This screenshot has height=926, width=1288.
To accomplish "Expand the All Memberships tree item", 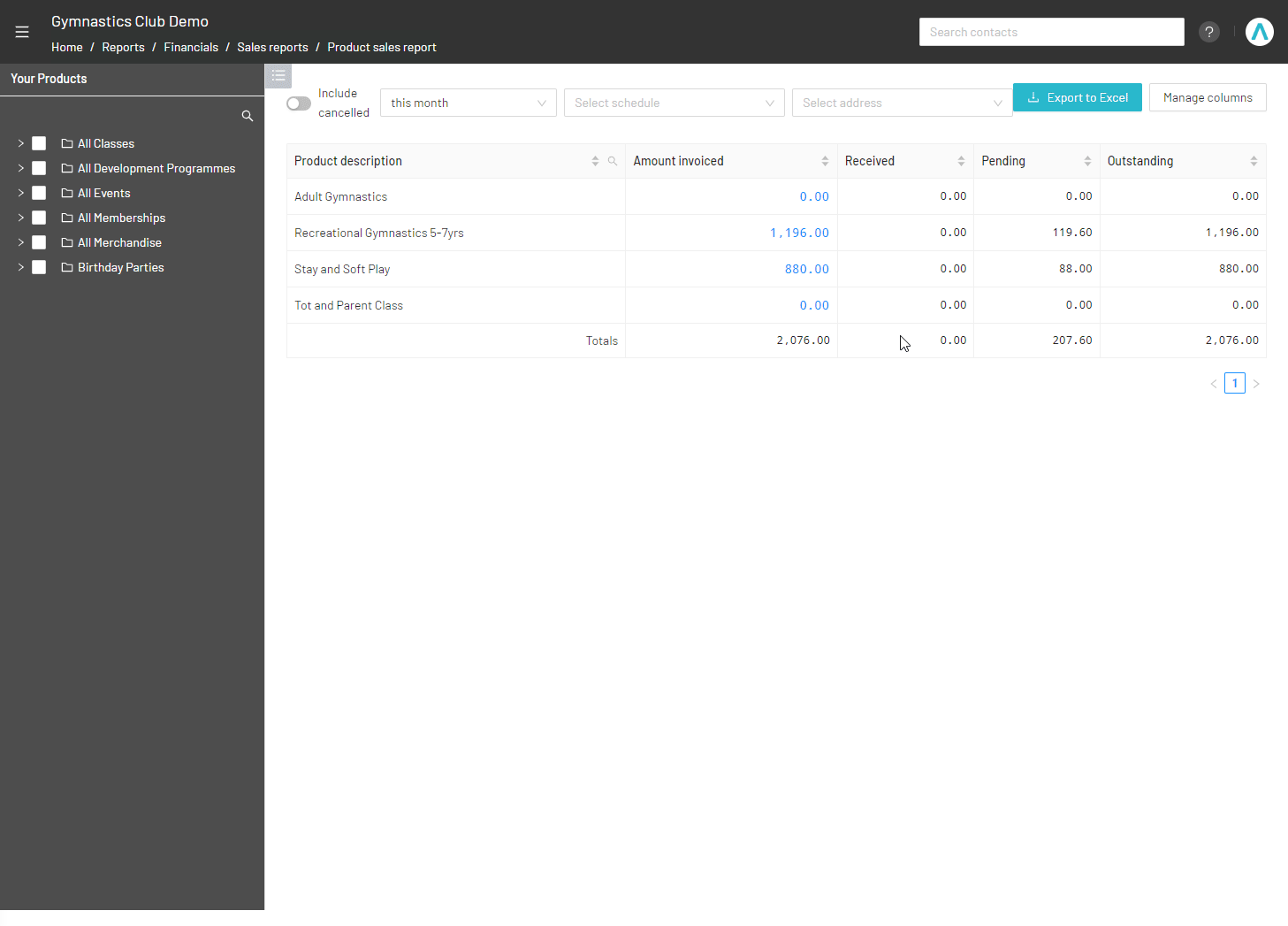I will pos(19,217).
